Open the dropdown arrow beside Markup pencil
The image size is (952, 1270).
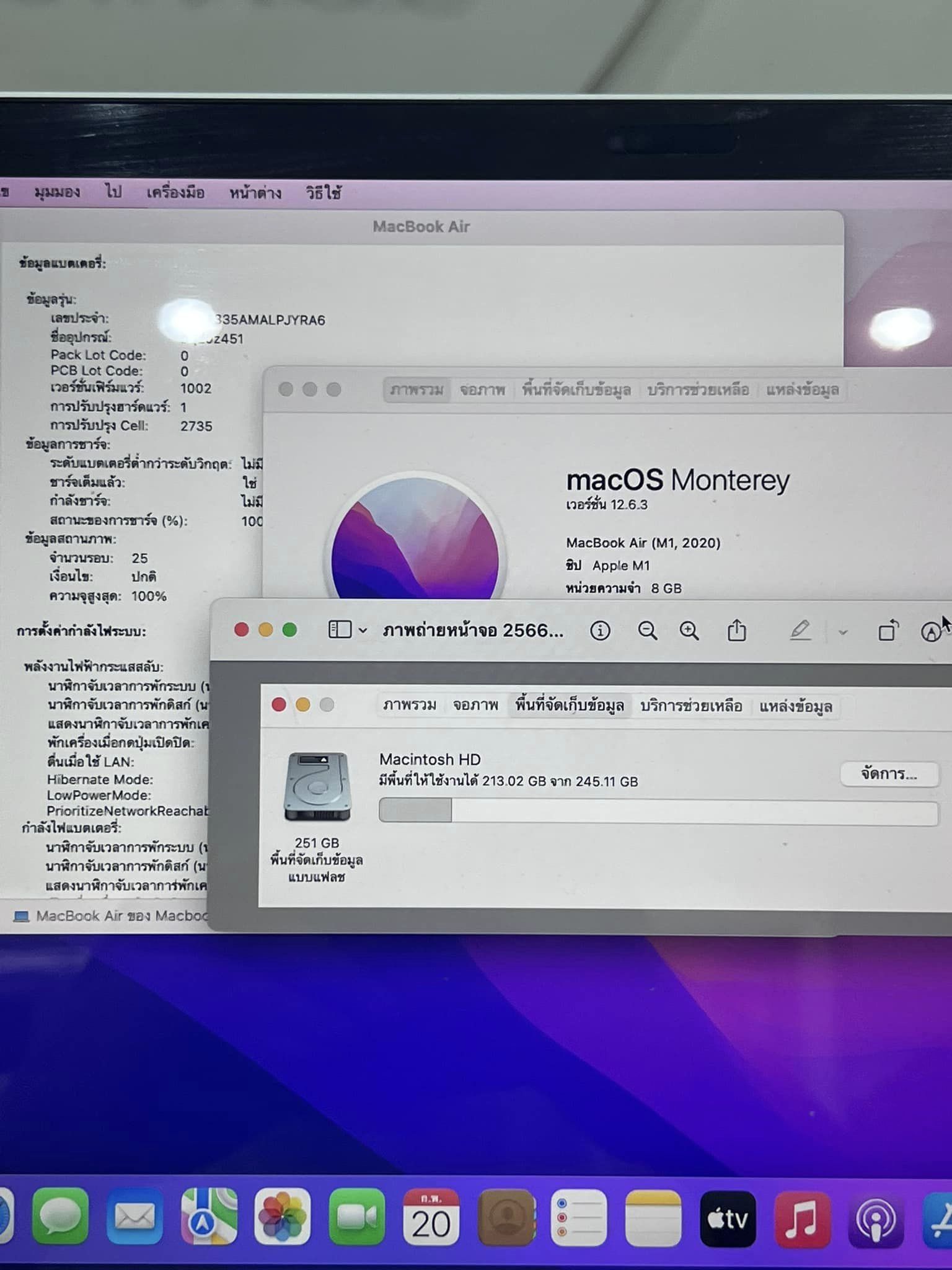point(842,633)
